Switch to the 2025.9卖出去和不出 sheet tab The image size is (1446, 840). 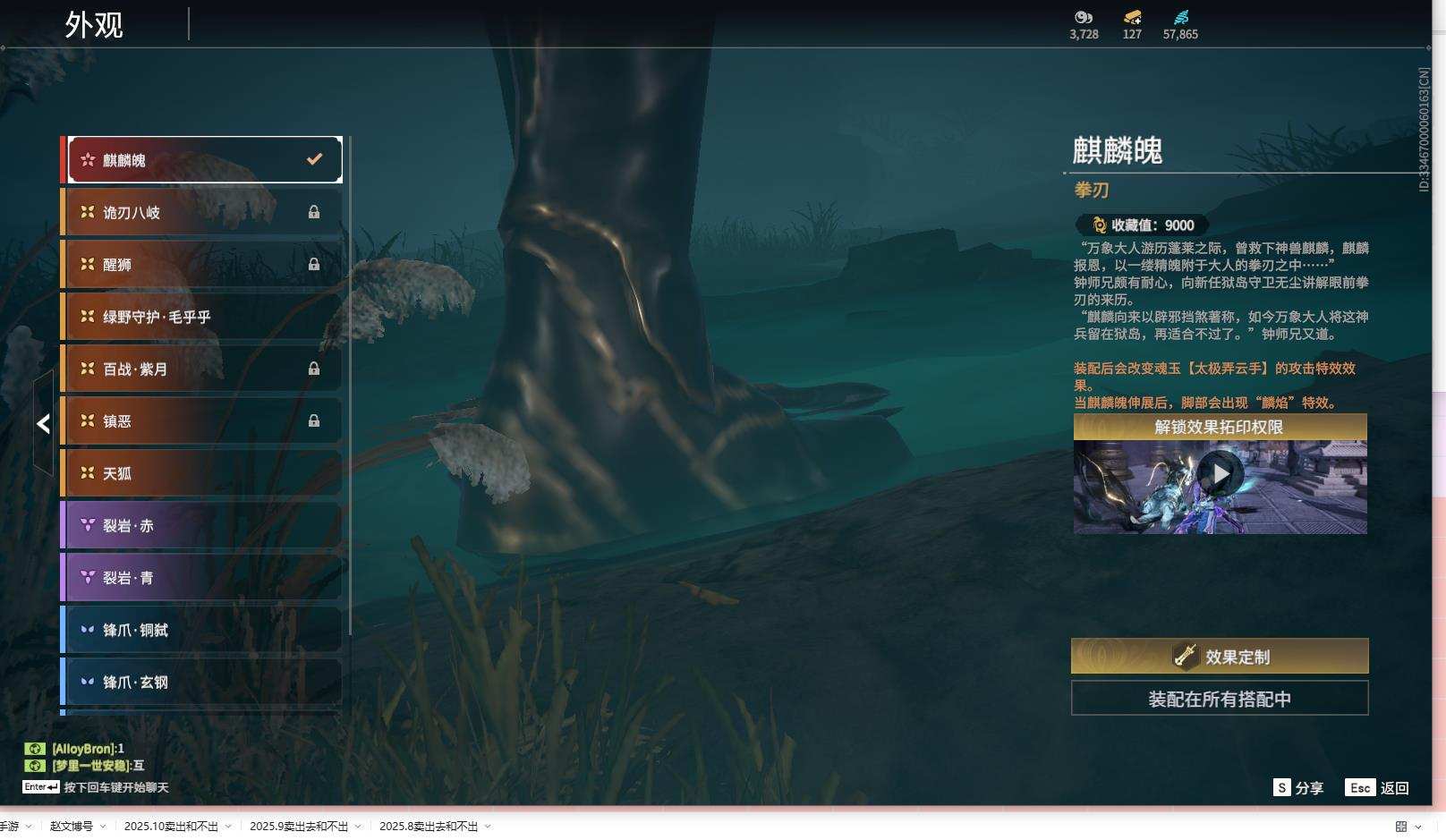(299, 827)
